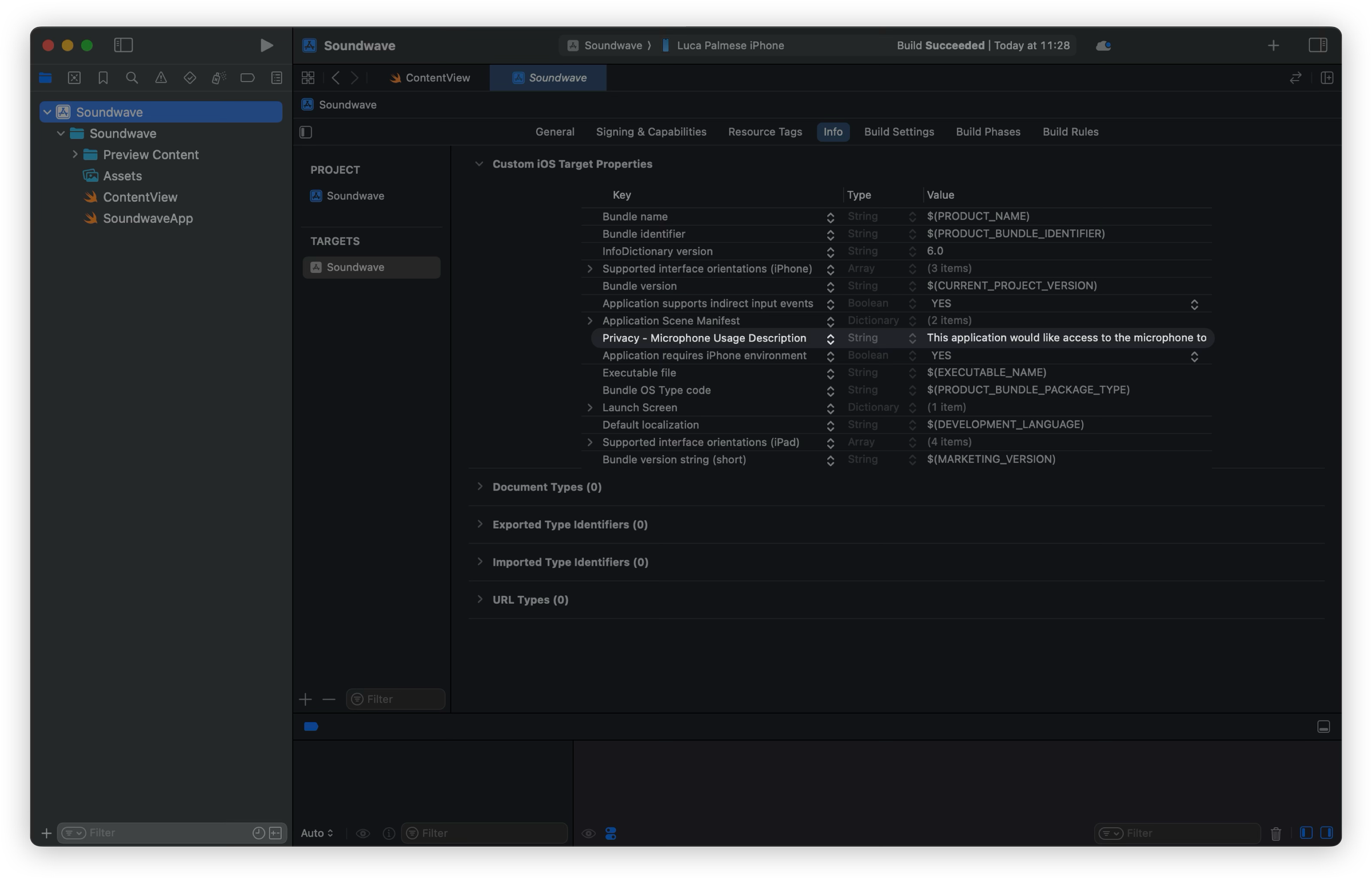Open the Bookmark navigator
The image size is (1372, 880).
click(103, 78)
